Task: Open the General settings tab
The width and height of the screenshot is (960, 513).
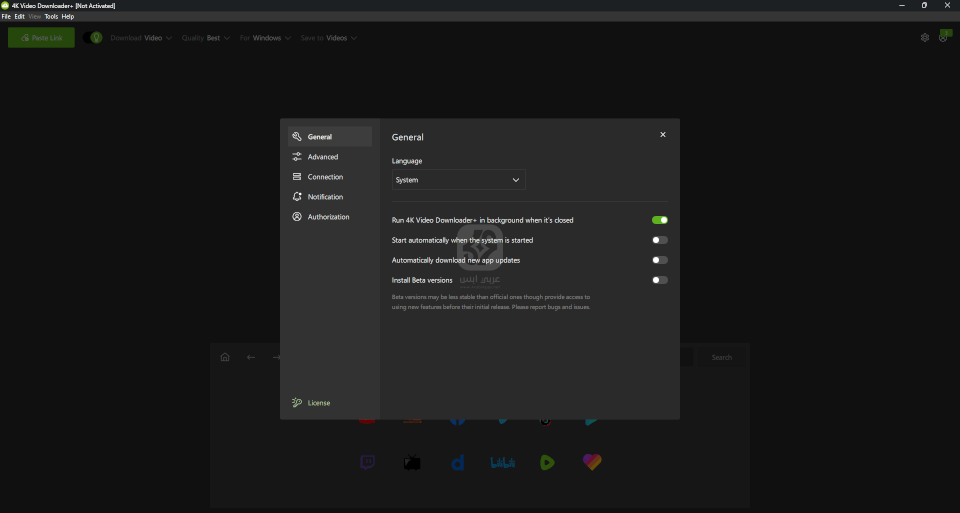Action: [329, 137]
